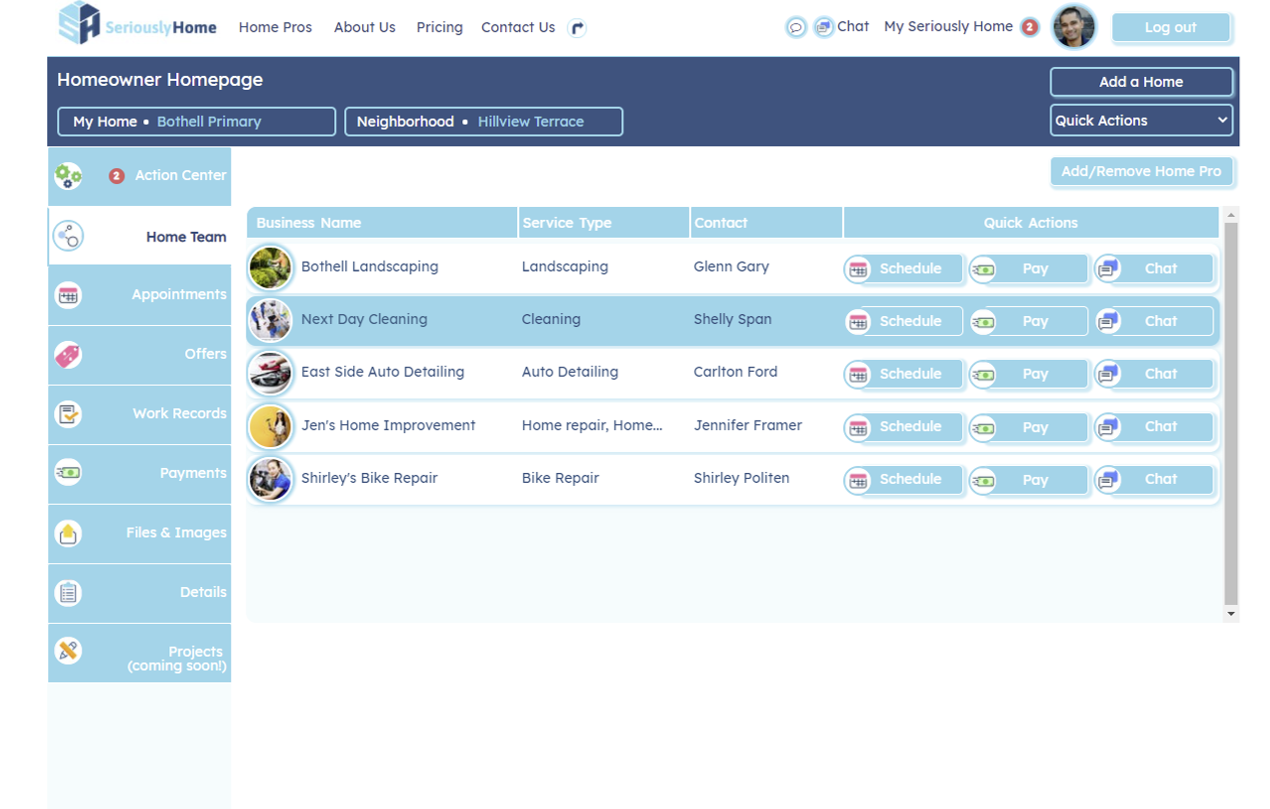Open the My Home Bothell Primary selector
Screen dimensions: 1270x809
tap(196, 122)
